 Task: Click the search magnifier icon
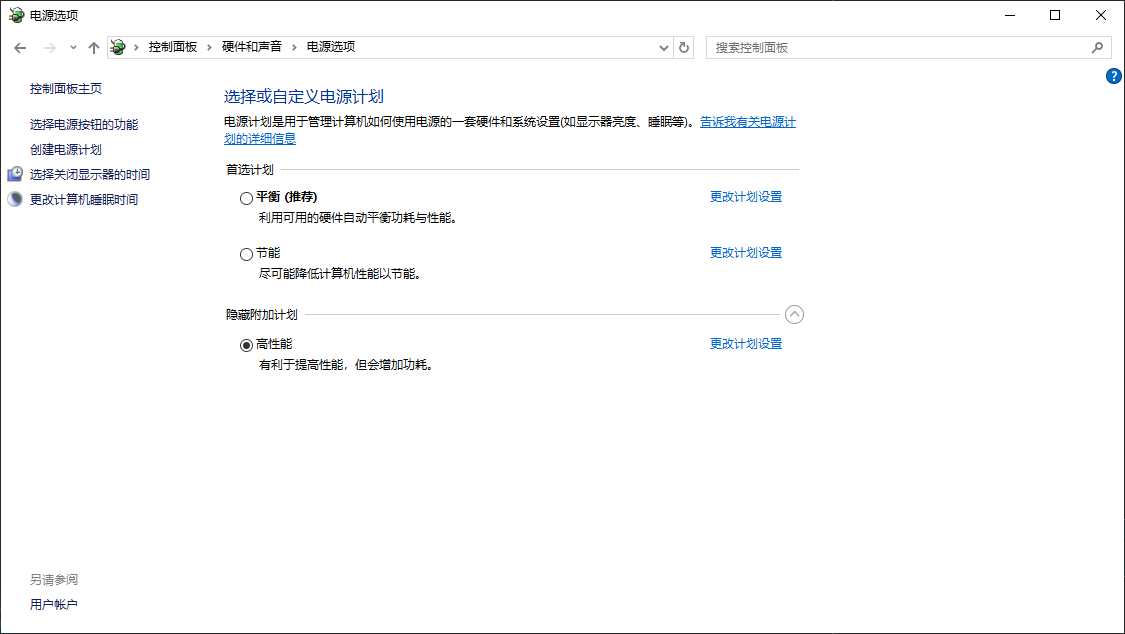(1097, 47)
